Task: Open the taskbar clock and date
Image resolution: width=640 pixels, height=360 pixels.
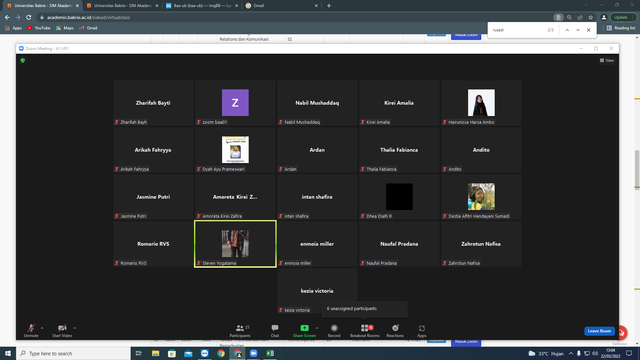Action: point(611,353)
